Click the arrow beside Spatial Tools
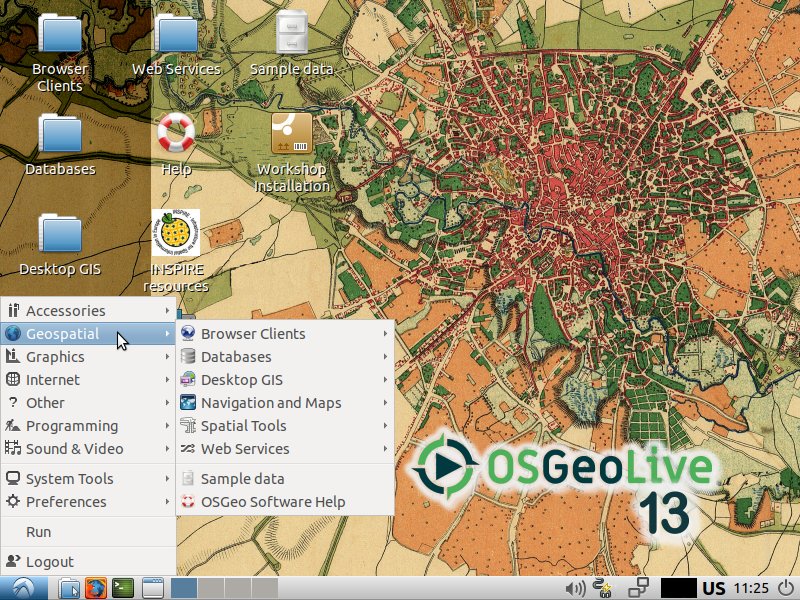800x600 pixels. tap(385, 425)
